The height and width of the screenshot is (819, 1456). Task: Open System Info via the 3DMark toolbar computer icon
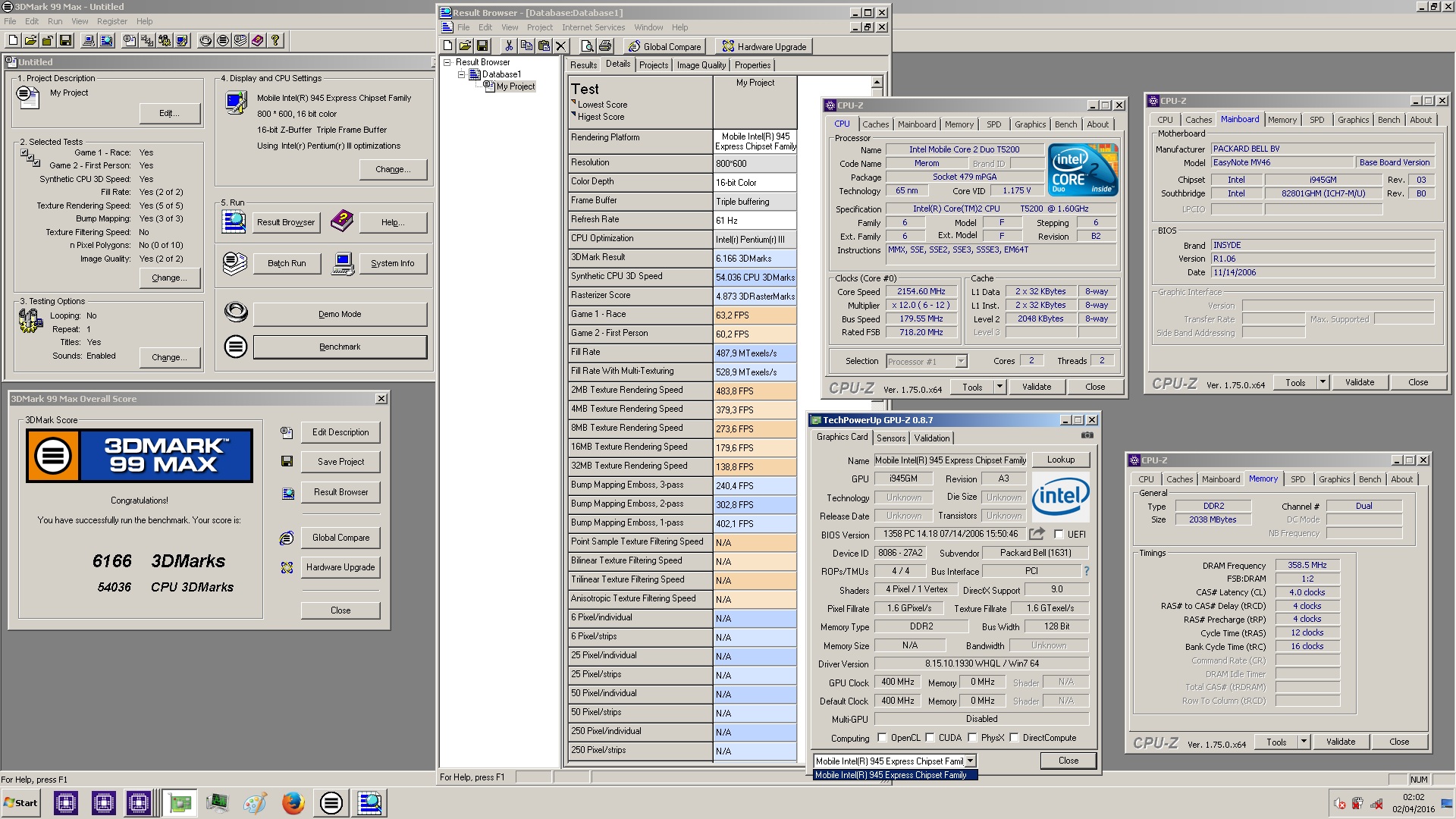[89, 40]
